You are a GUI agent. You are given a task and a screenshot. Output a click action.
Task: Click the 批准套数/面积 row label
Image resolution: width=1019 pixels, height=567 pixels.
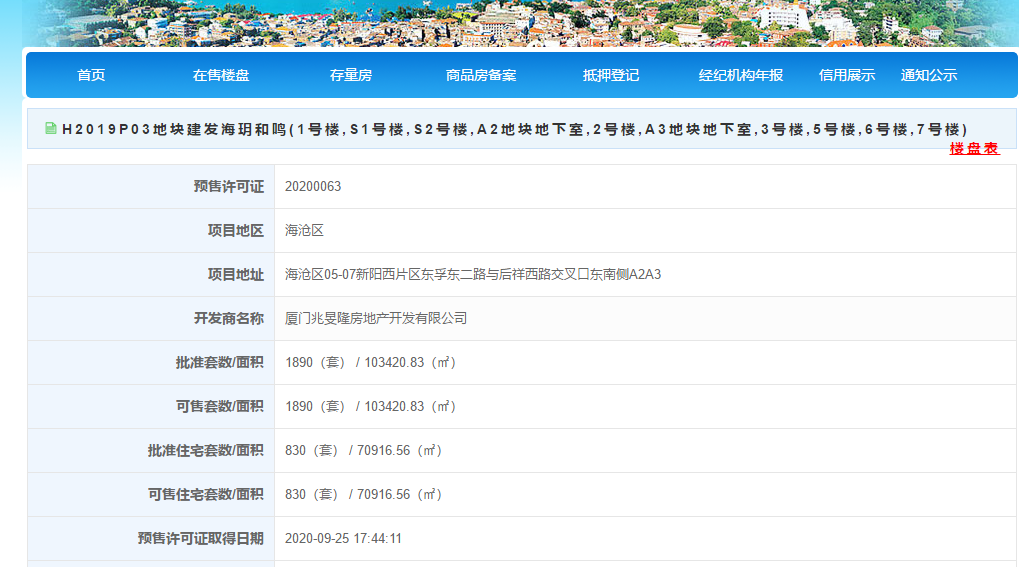point(220,363)
